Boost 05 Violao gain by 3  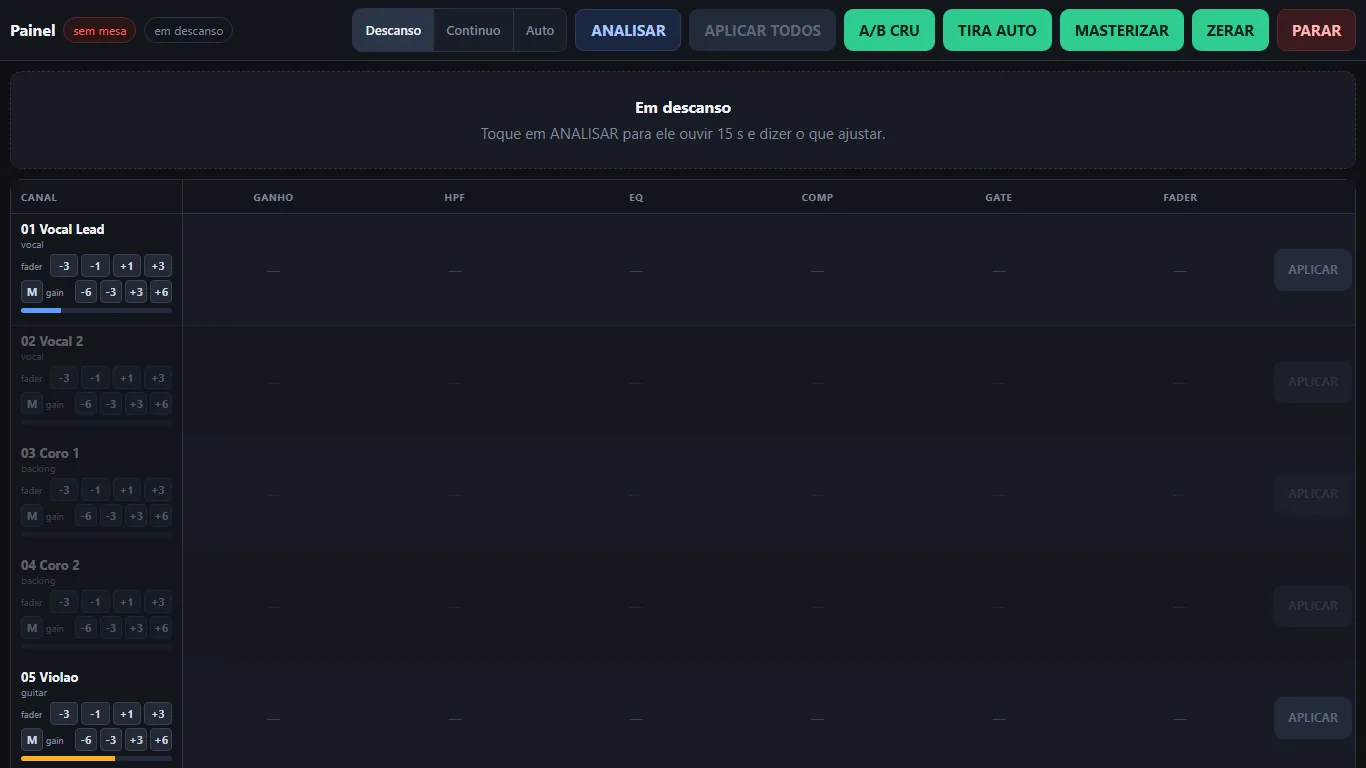tap(135, 740)
